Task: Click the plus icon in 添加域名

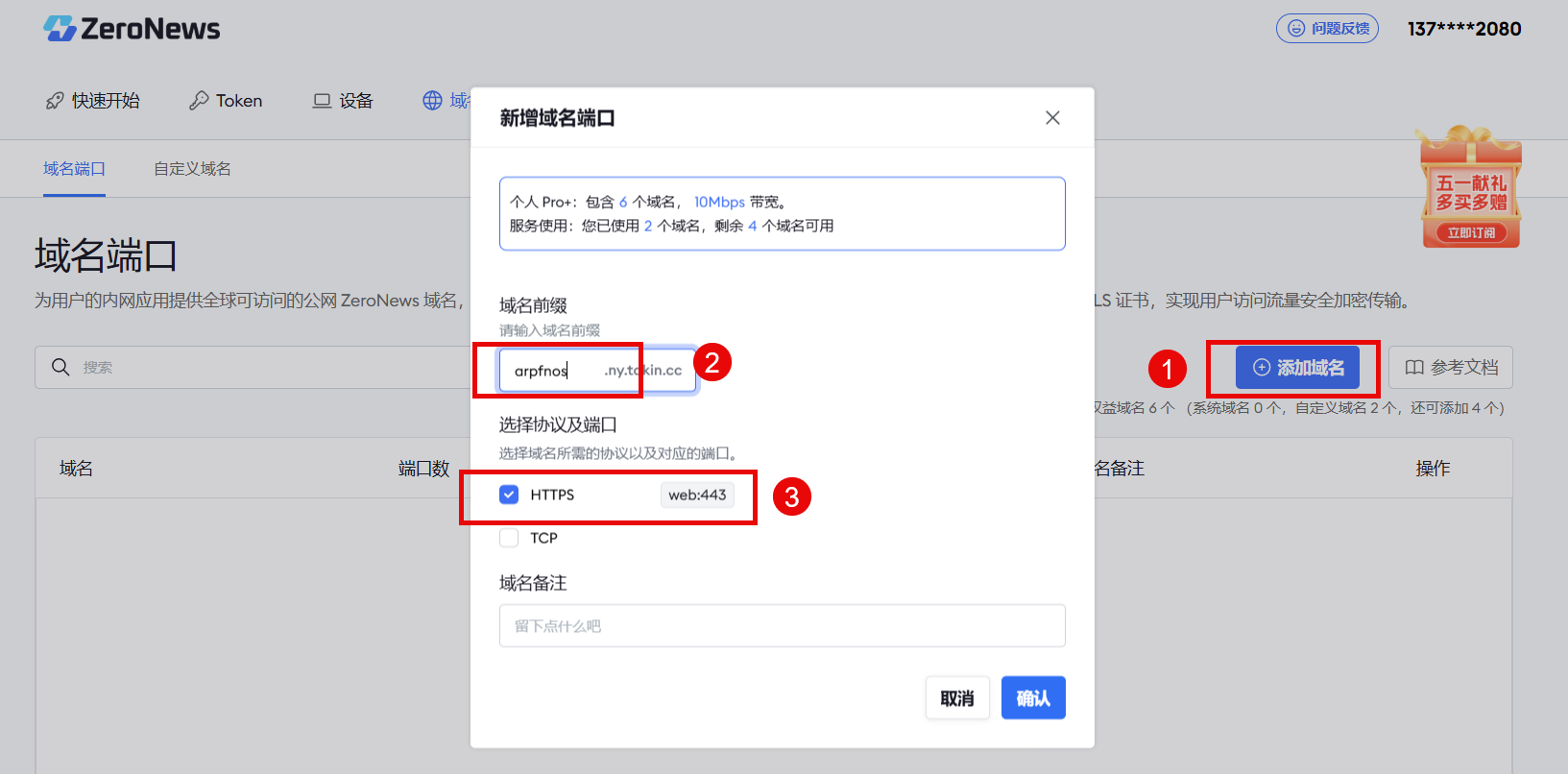Action: click(x=1262, y=368)
